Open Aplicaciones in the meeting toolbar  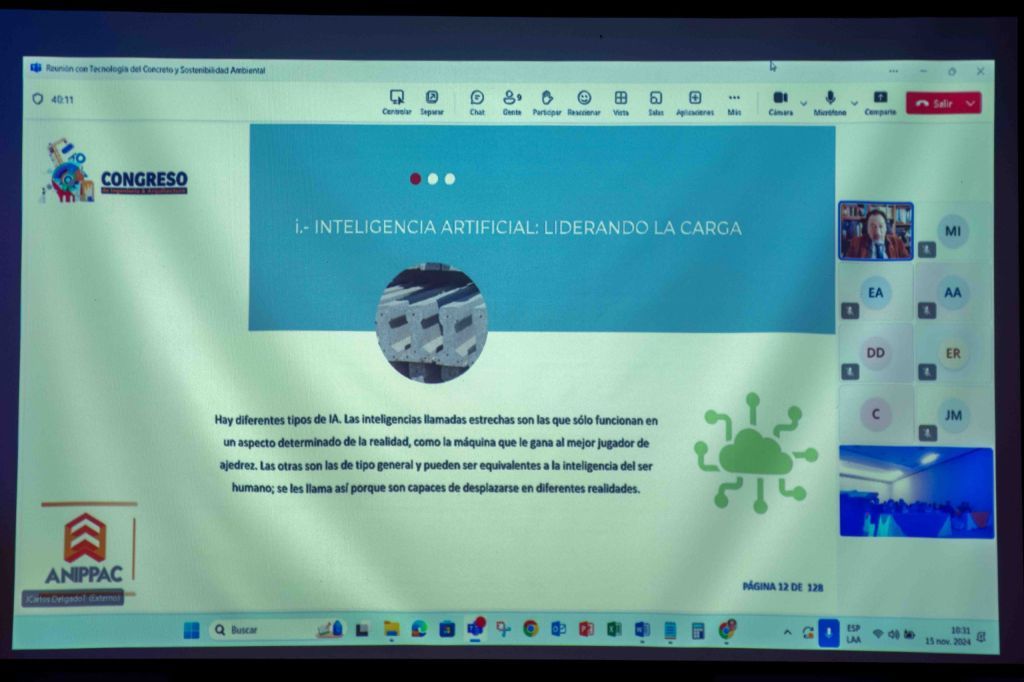pos(695,102)
